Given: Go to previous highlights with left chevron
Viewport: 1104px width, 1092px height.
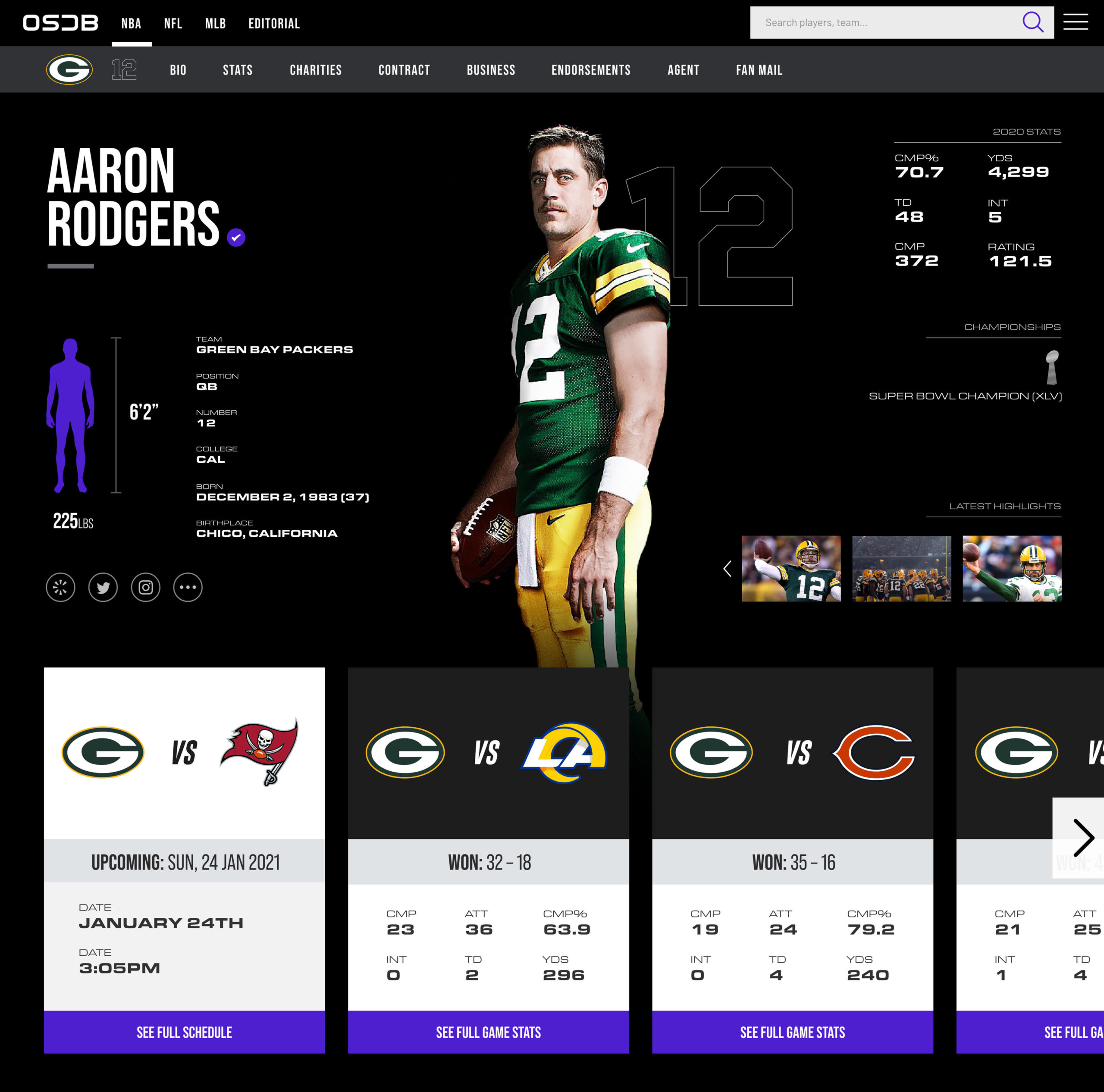Looking at the screenshot, I should coord(727,569).
